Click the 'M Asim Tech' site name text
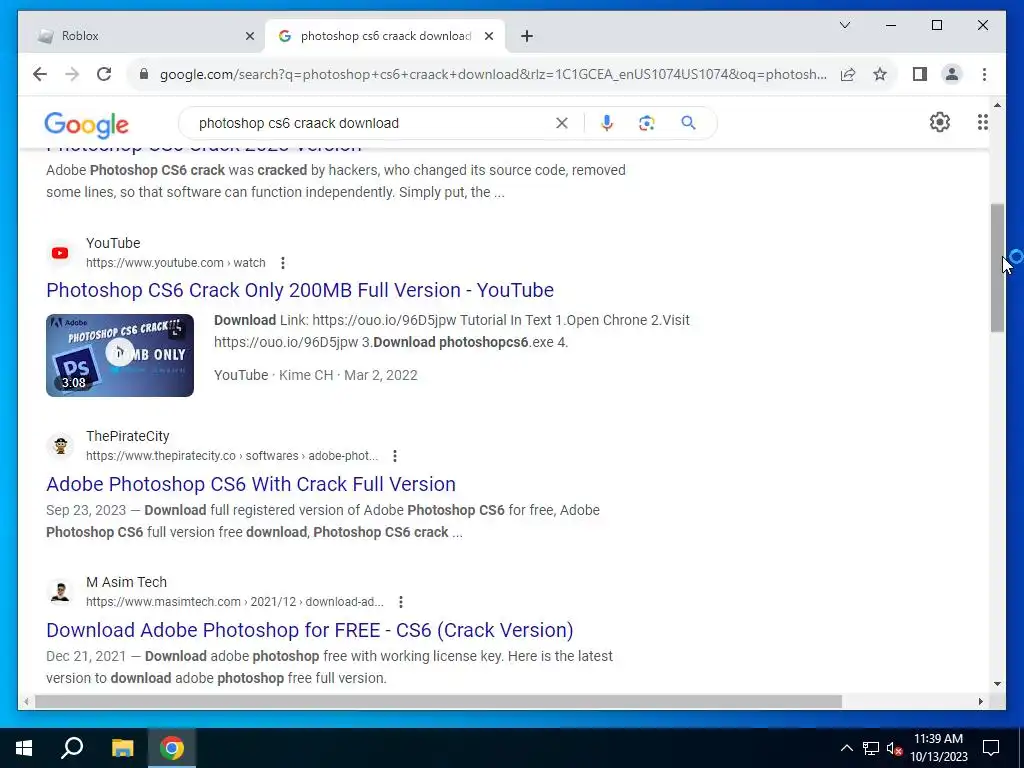 click(126, 582)
